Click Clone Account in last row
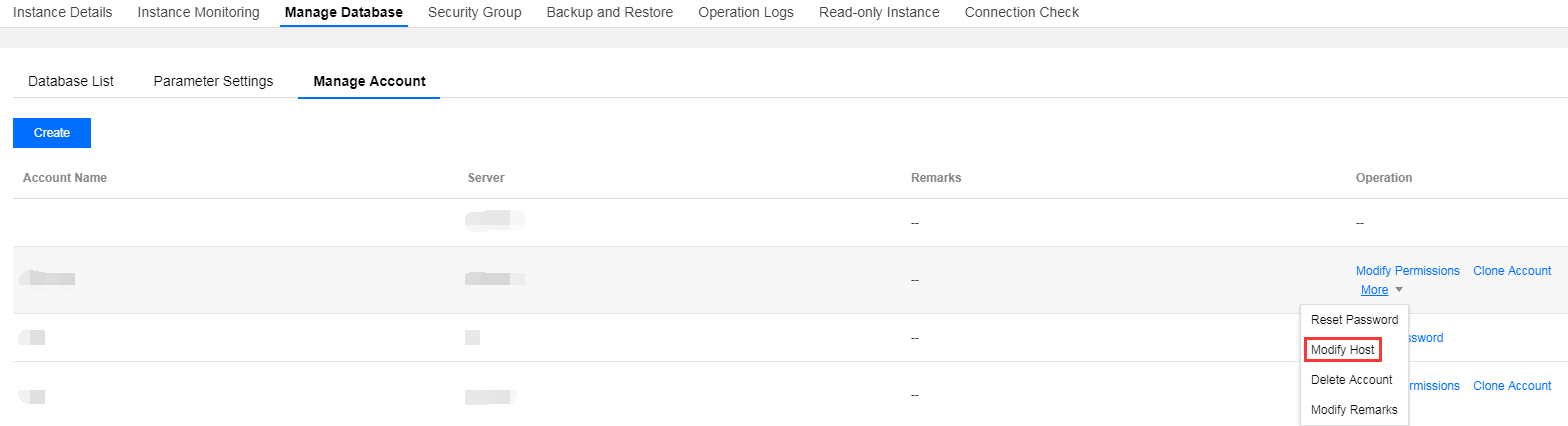Image resolution: width=1568 pixels, height=426 pixels. [1511, 386]
